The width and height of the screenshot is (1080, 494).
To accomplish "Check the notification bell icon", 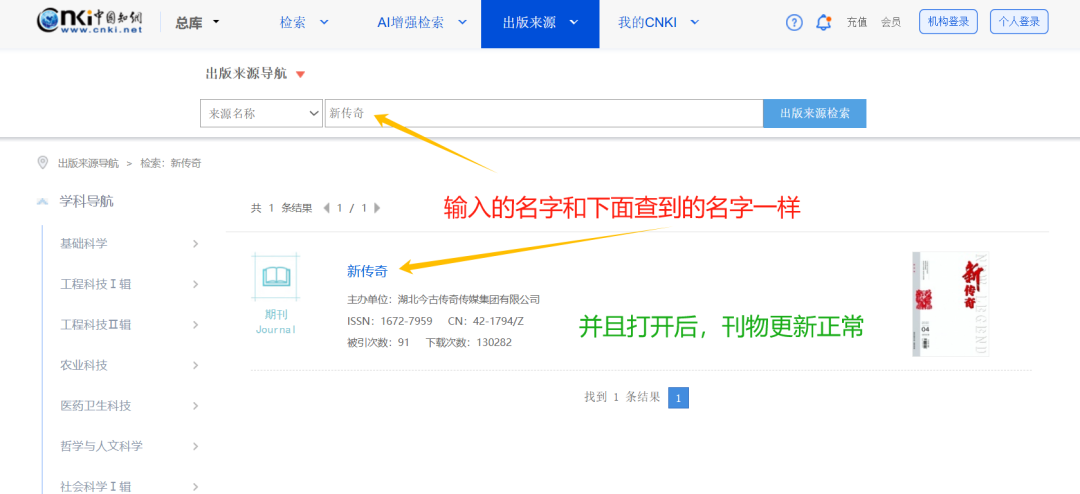I will click(x=823, y=23).
